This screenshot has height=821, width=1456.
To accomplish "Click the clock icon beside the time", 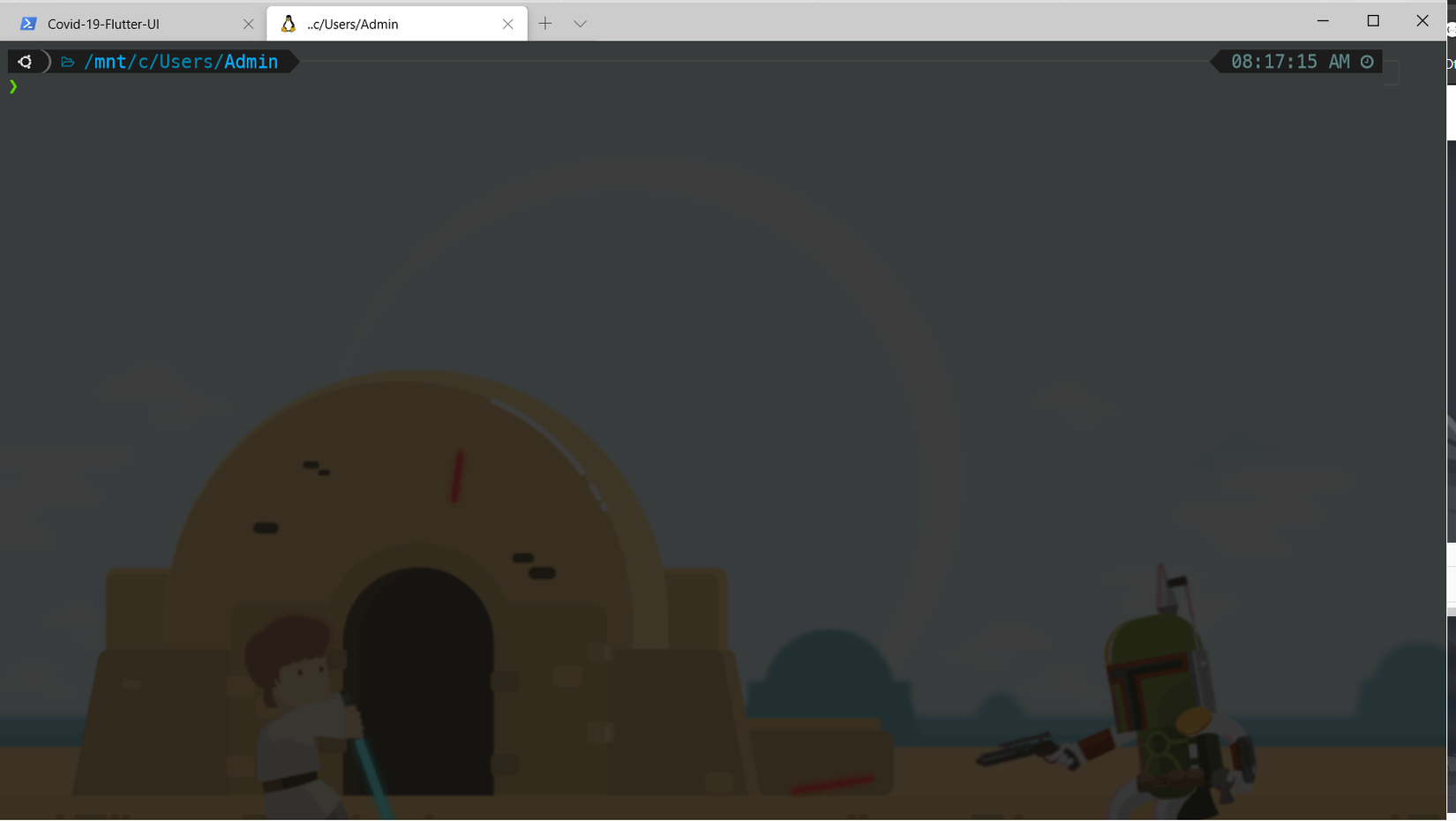I will coord(1367,62).
